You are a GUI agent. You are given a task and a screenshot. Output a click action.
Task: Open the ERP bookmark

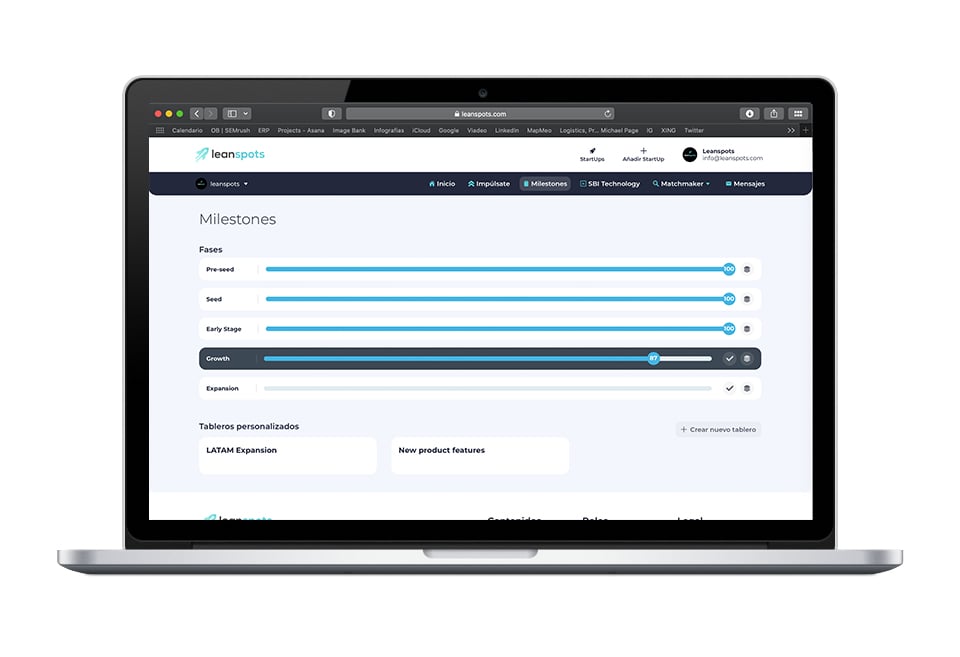[264, 130]
